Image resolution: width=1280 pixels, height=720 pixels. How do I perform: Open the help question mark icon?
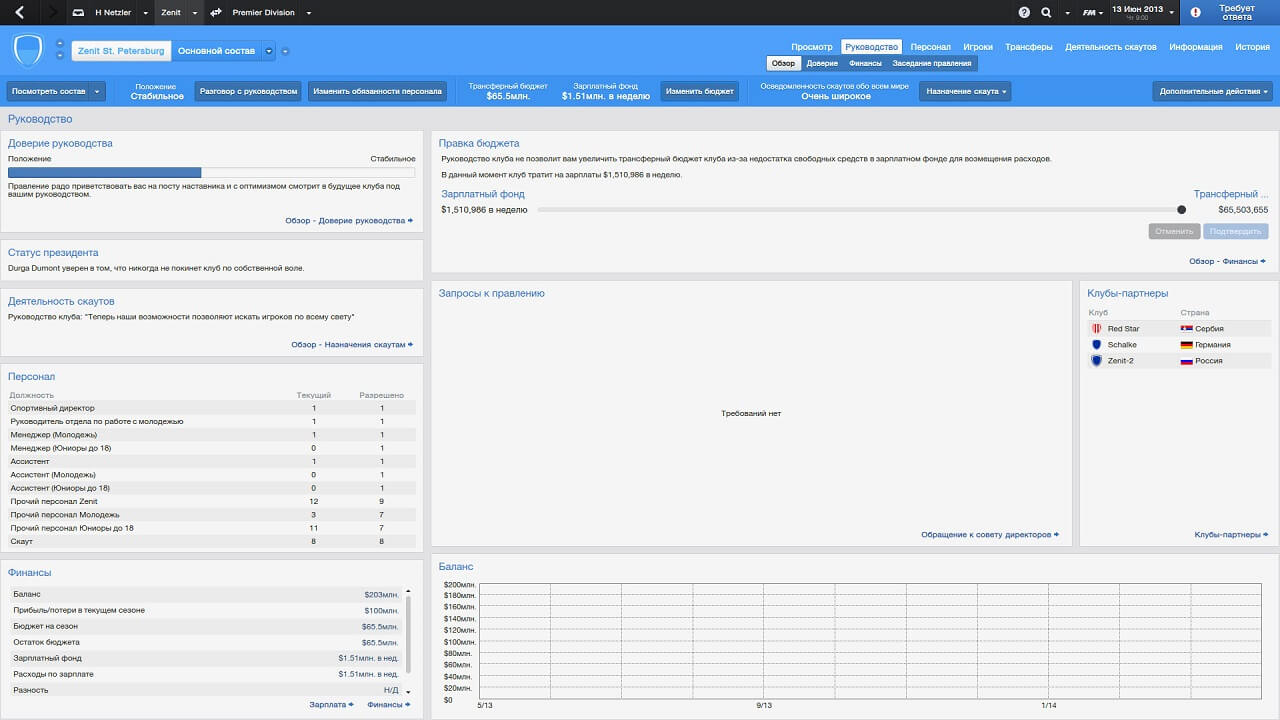pos(1024,13)
